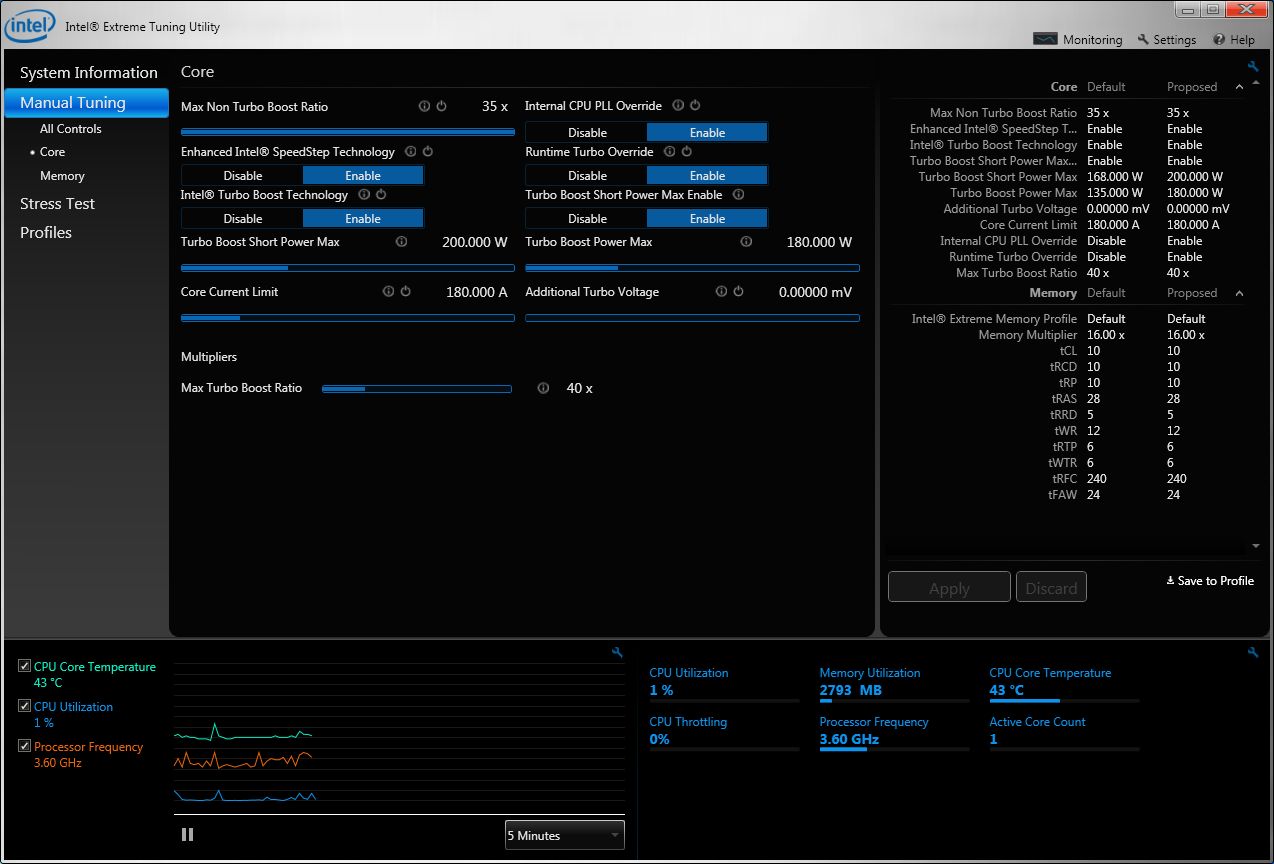Click the 3.60 GHz Processor Frequency readout

pos(849,739)
